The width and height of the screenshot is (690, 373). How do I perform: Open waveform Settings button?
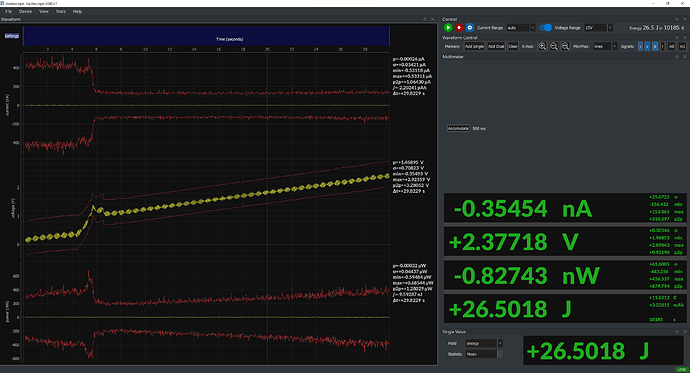click(12, 36)
